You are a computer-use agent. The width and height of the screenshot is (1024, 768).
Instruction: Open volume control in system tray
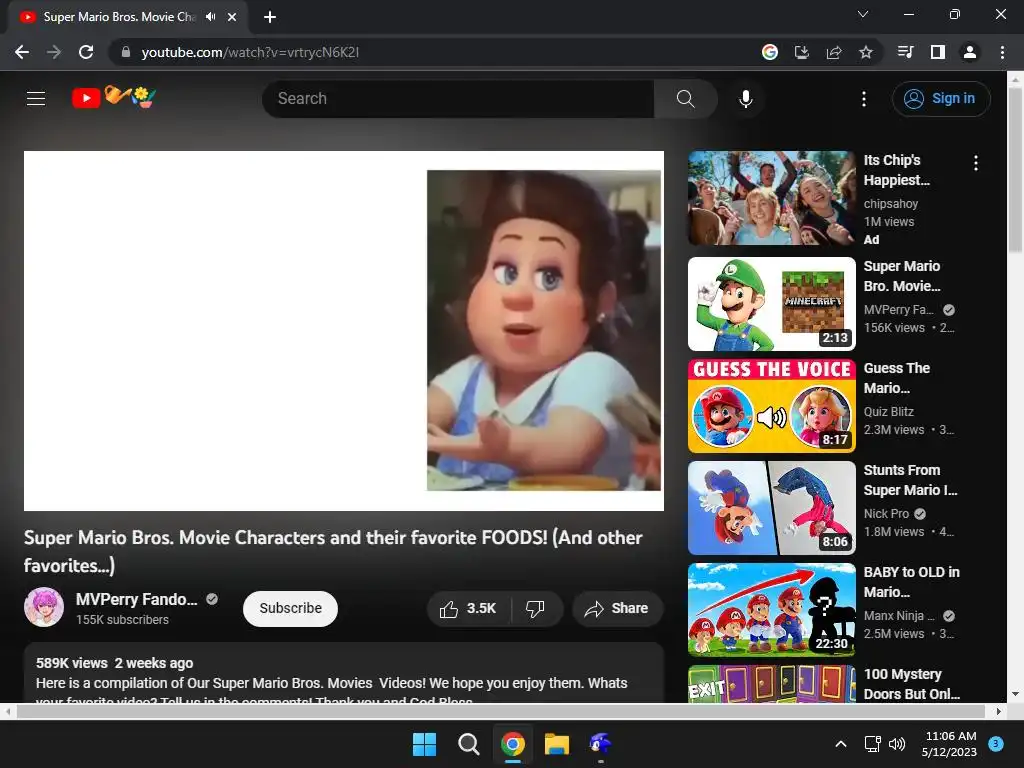click(x=897, y=744)
